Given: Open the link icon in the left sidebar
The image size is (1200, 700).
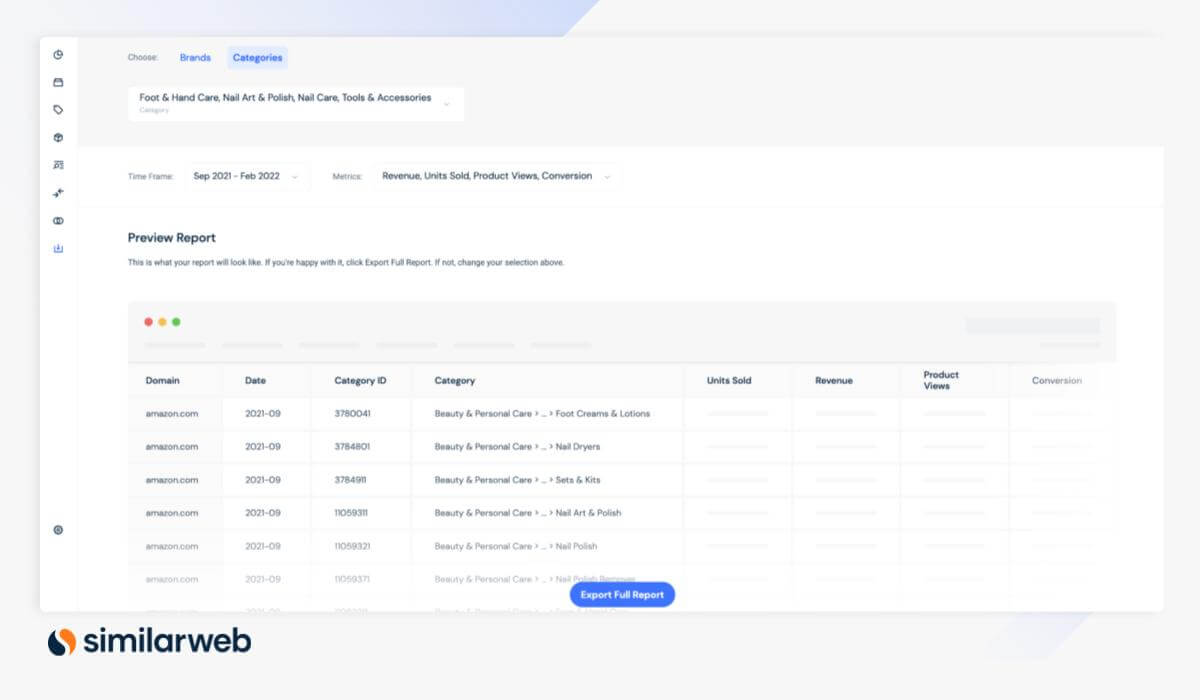Looking at the screenshot, I should point(57,220).
